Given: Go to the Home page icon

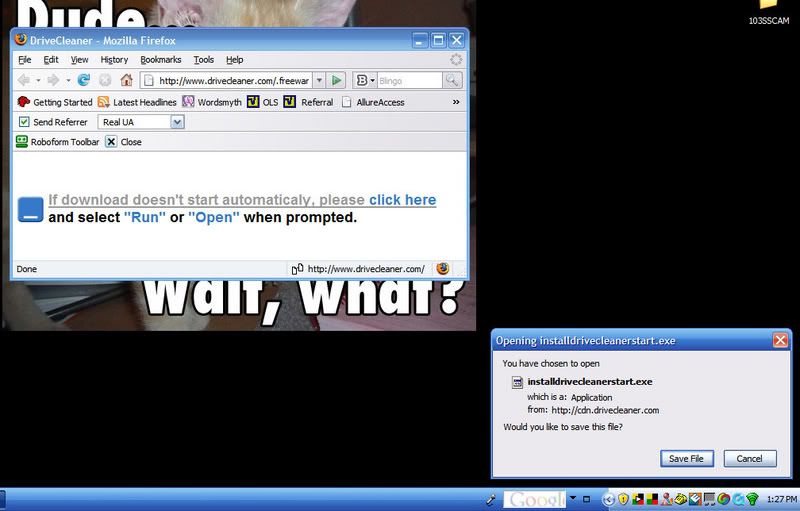Looking at the screenshot, I should click(x=126, y=80).
